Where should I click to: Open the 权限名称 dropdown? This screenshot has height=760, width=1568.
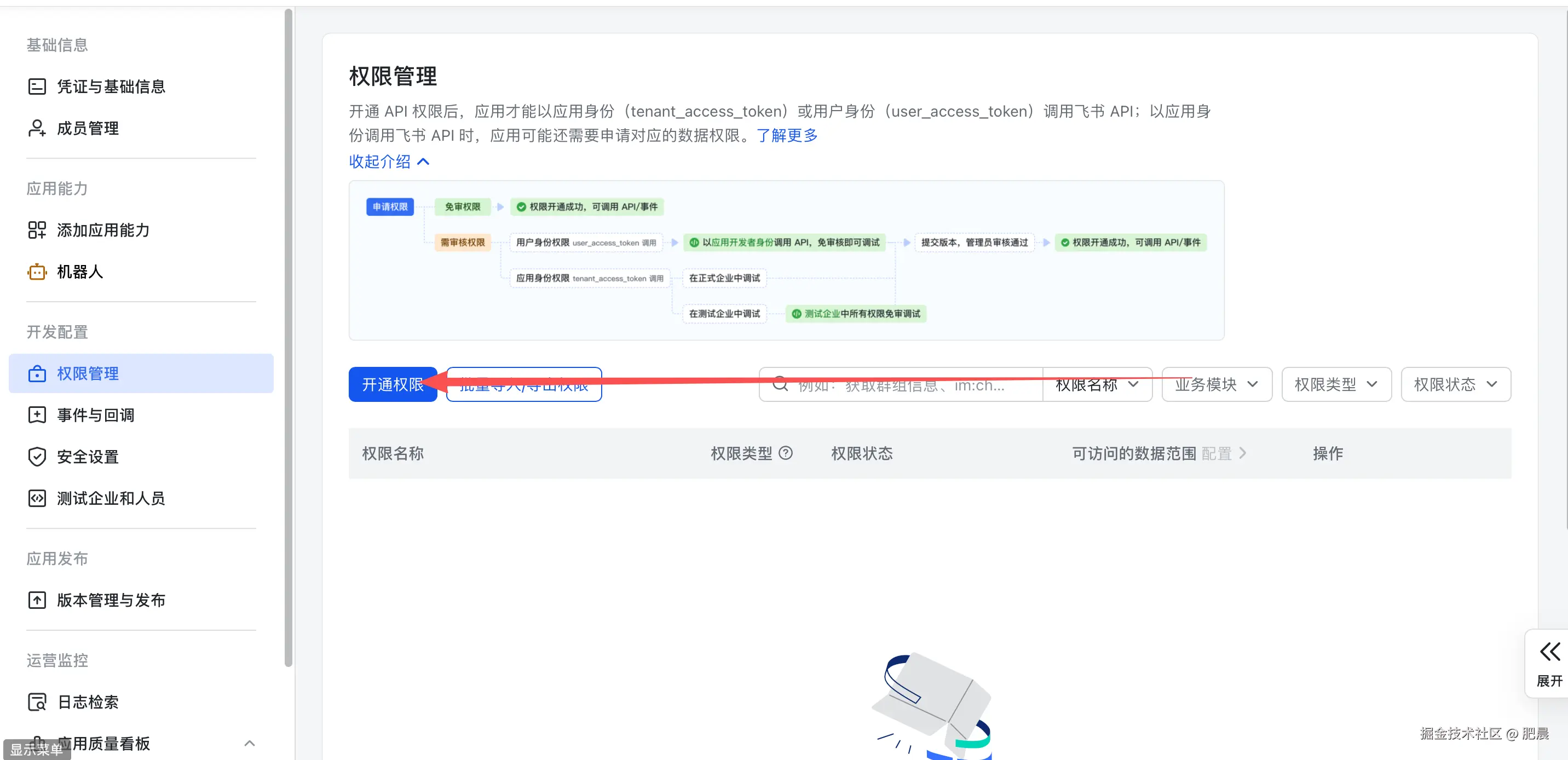point(1097,384)
